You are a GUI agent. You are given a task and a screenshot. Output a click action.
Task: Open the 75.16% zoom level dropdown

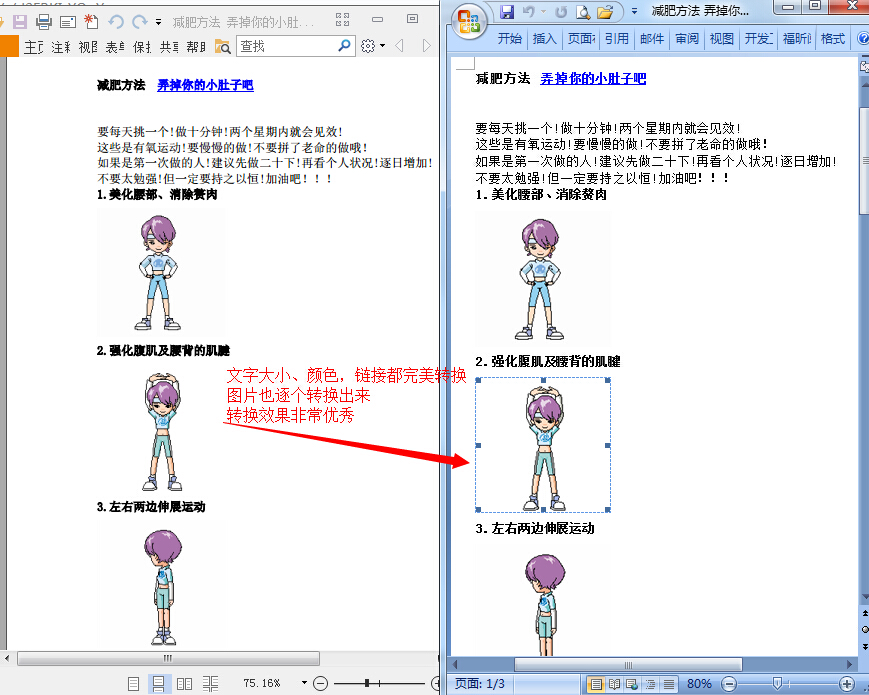click(304, 682)
